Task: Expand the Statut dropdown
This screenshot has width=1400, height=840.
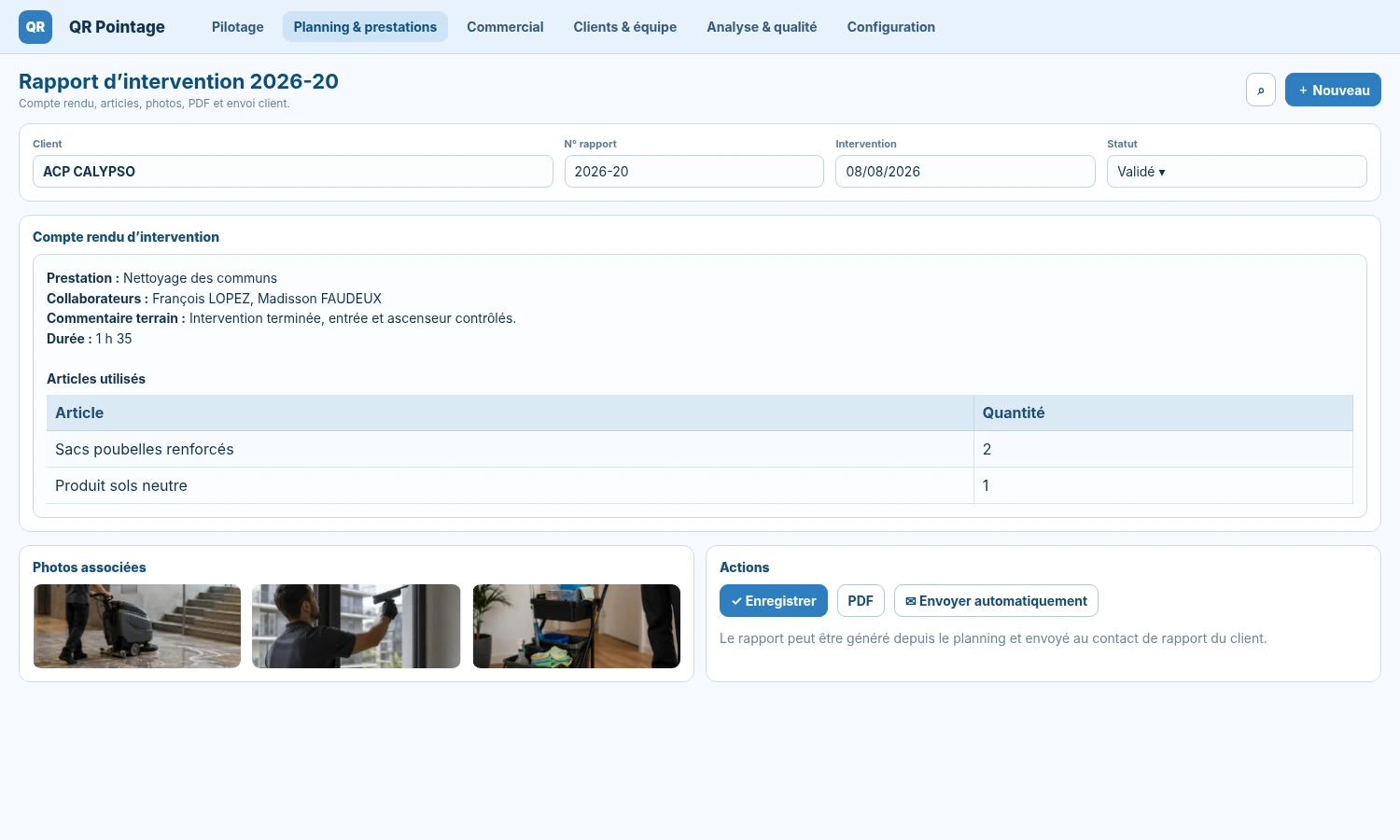Action: click(1237, 172)
